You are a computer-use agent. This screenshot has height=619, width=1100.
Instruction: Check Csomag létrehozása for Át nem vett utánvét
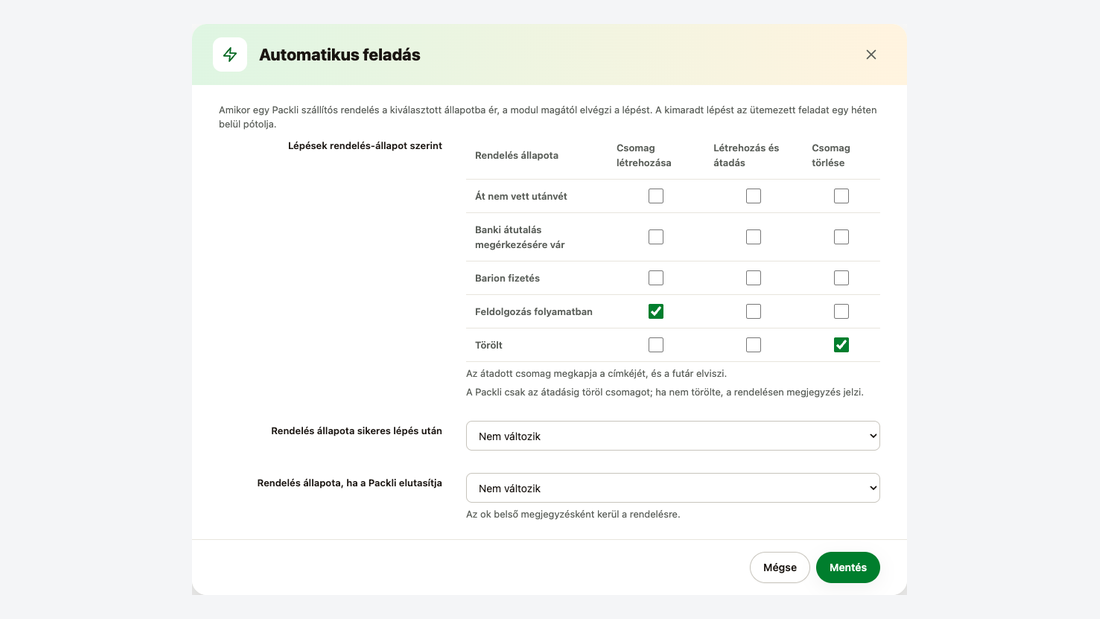tap(656, 196)
